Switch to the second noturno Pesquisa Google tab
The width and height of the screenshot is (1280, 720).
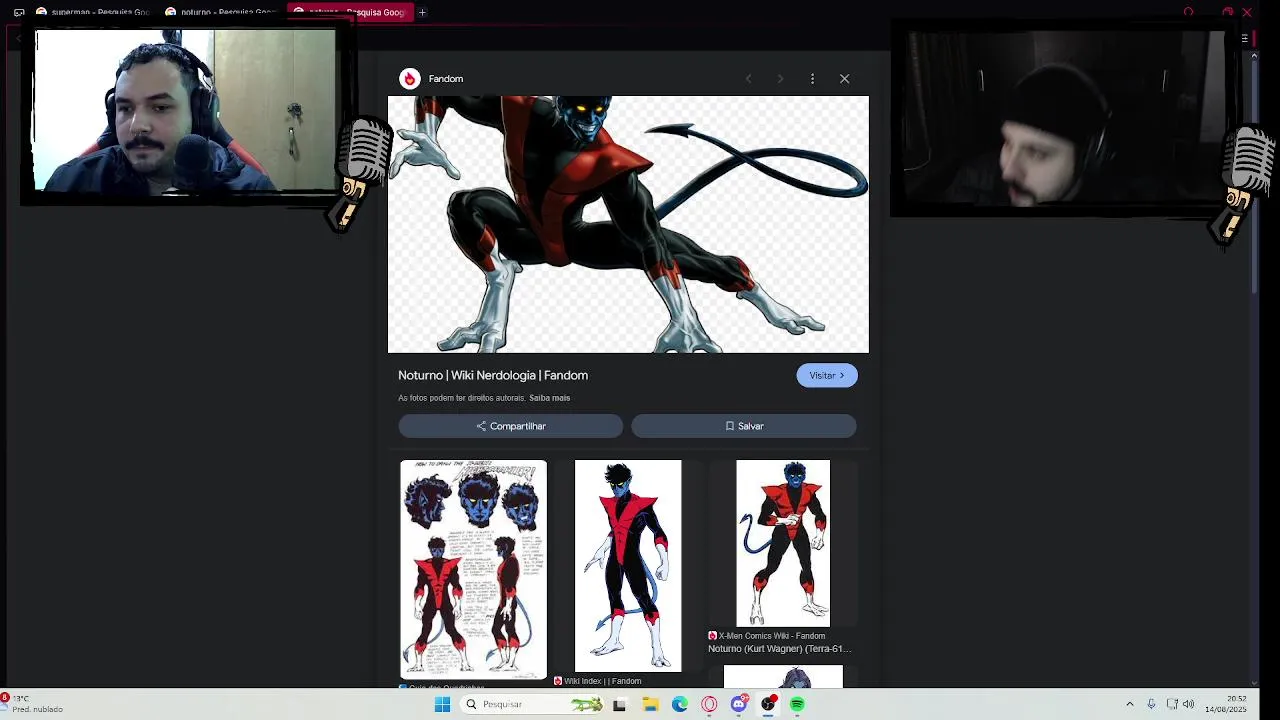pyautogui.click(x=221, y=12)
